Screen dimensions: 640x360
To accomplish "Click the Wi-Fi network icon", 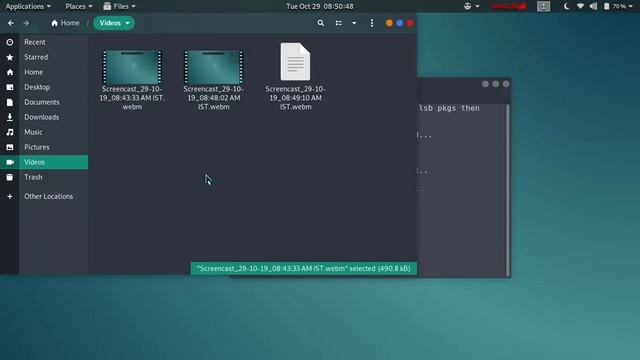I will click(580, 6).
